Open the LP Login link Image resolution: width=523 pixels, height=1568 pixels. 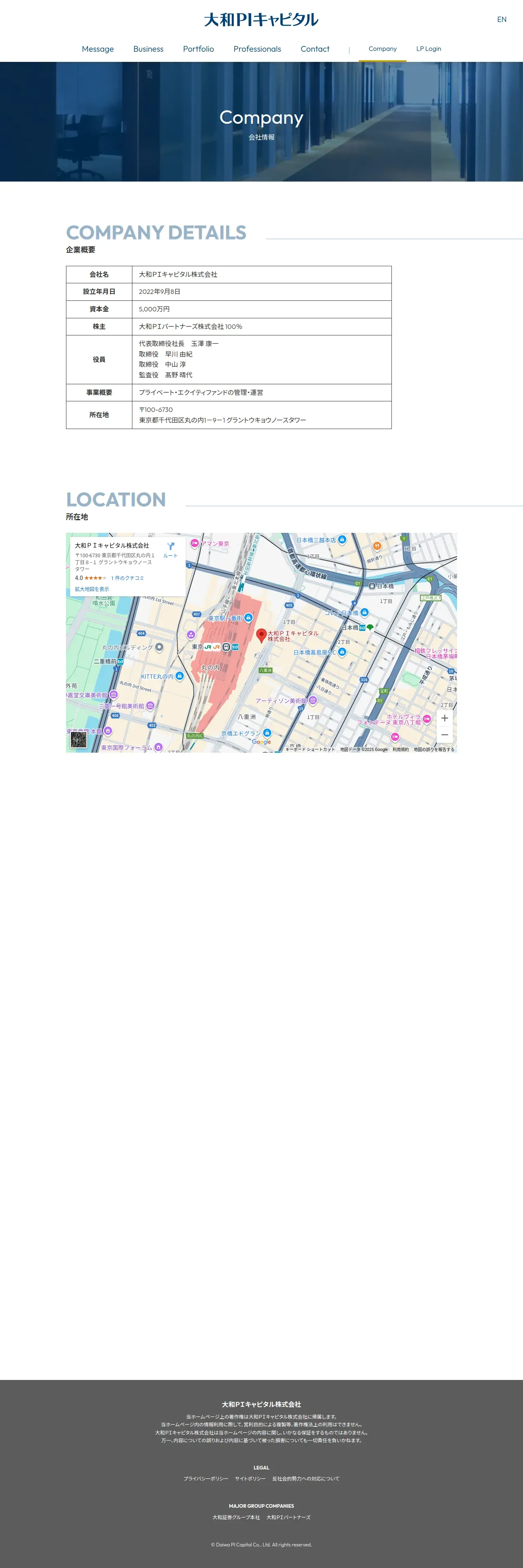point(429,49)
